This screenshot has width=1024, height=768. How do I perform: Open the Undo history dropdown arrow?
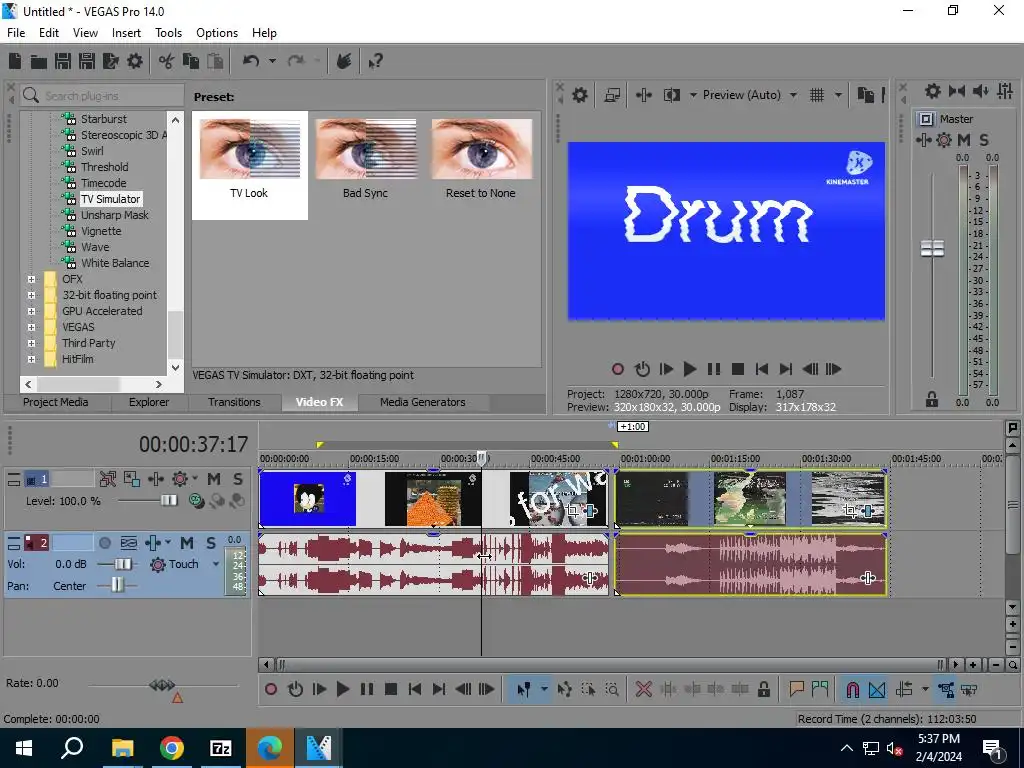pyautogui.click(x=272, y=61)
